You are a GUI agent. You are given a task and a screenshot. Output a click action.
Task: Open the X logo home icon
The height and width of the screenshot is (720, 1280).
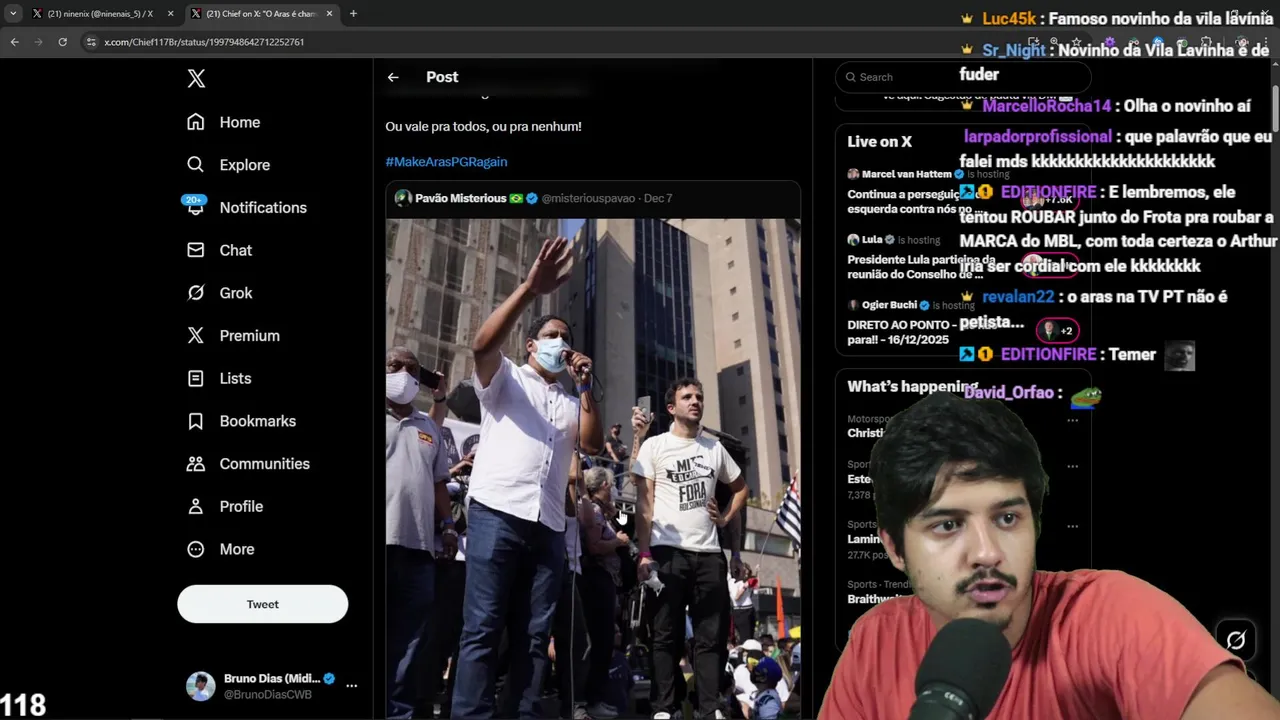[196, 79]
